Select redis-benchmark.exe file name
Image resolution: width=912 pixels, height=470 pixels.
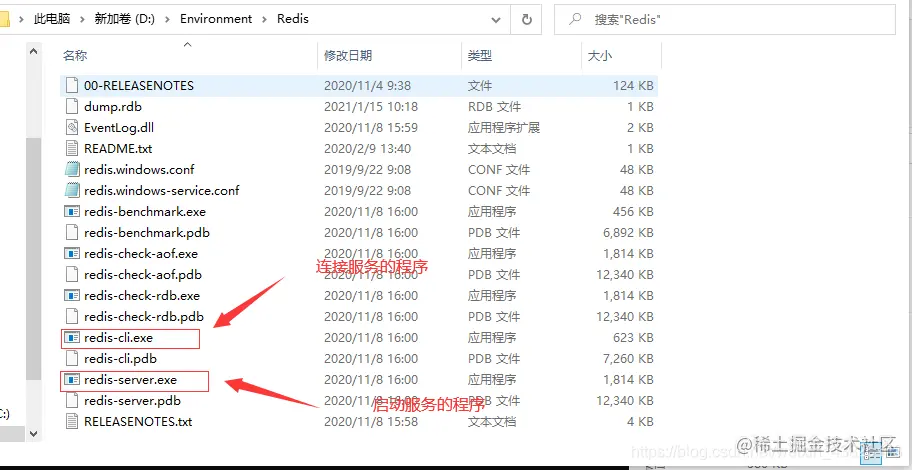tap(145, 212)
